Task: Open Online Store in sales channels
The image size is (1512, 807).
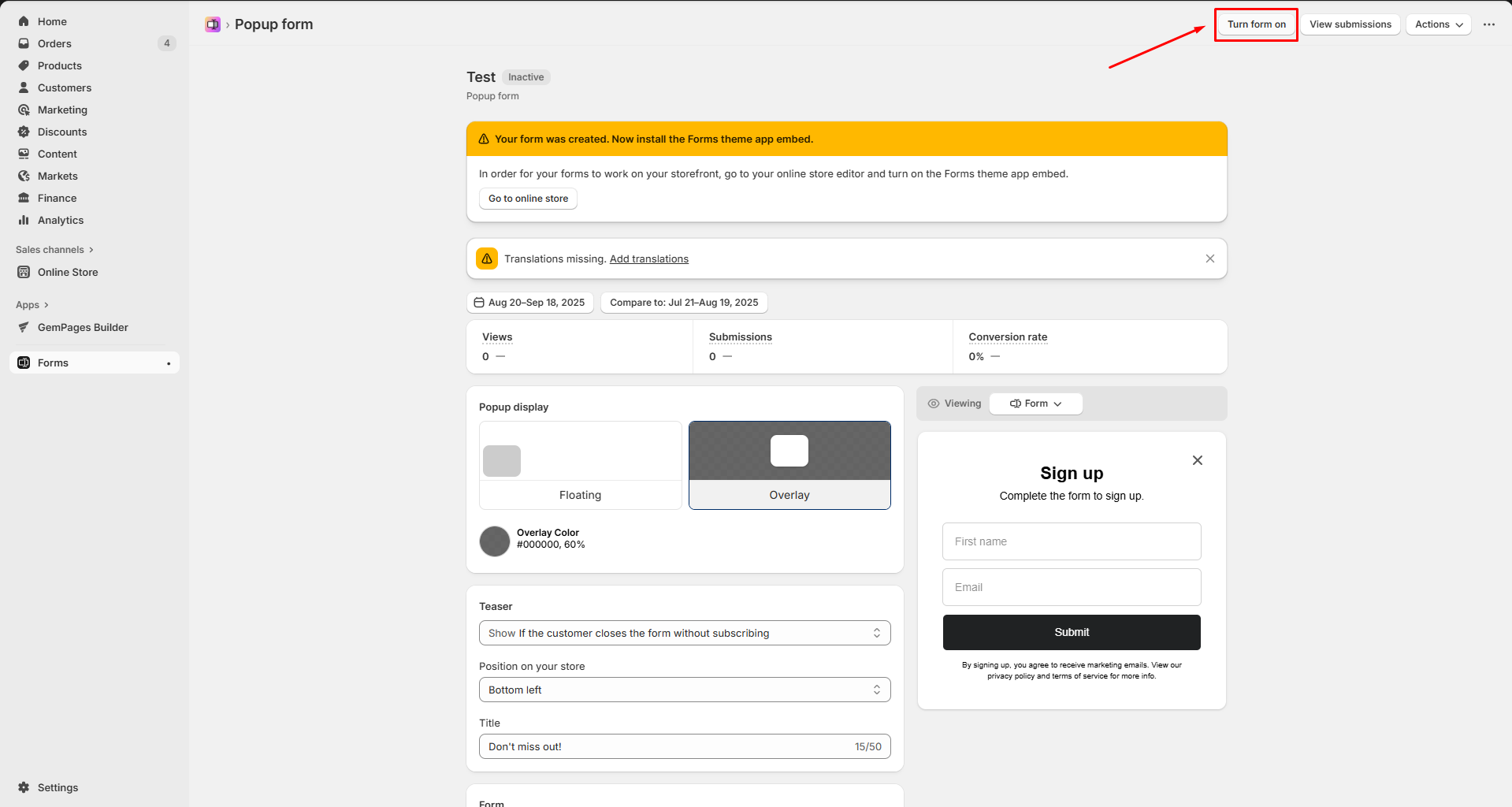Action: pyautogui.click(x=68, y=272)
